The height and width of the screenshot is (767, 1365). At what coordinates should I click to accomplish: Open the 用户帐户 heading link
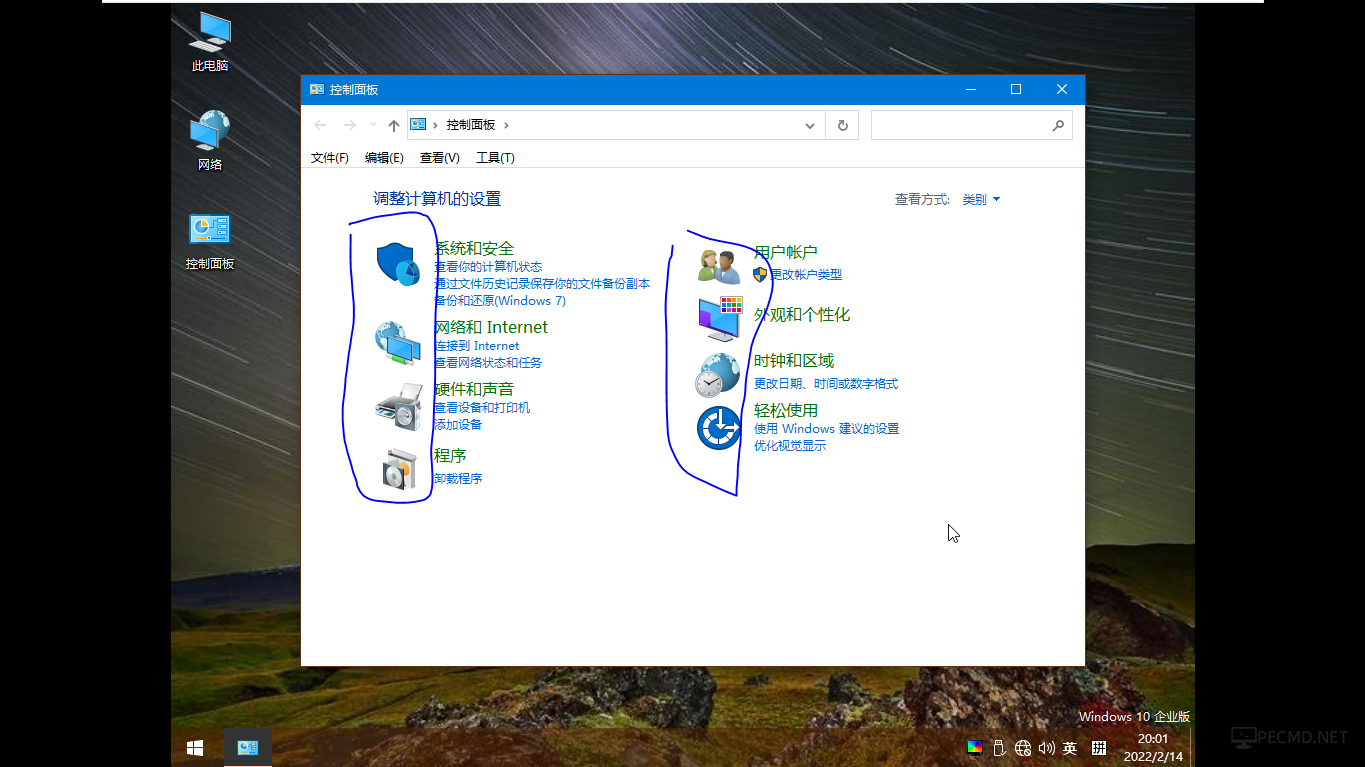(786, 253)
